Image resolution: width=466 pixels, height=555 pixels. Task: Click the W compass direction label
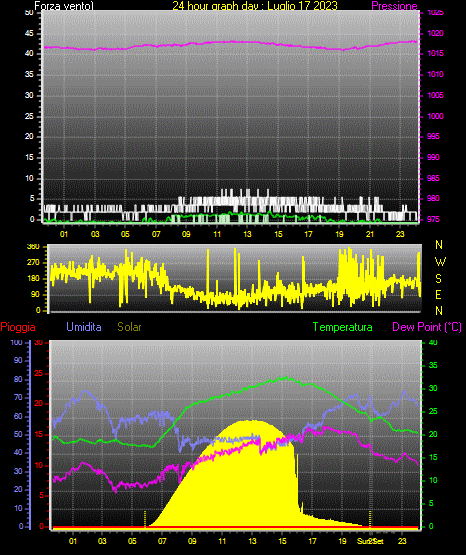coord(440,262)
